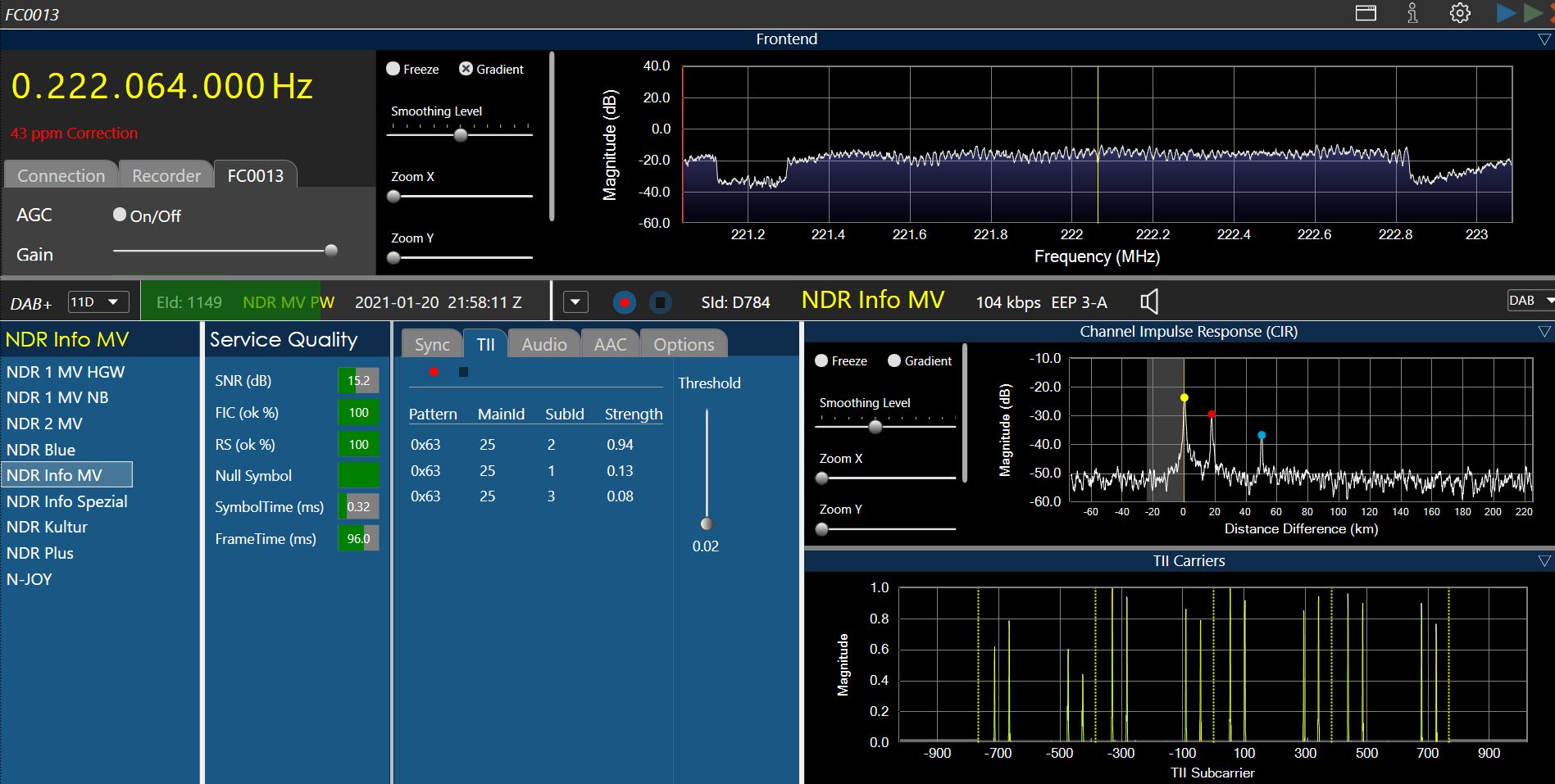Click the info icon in top bar
This screenshot has width=1555, height=784.
point(1412,13)
